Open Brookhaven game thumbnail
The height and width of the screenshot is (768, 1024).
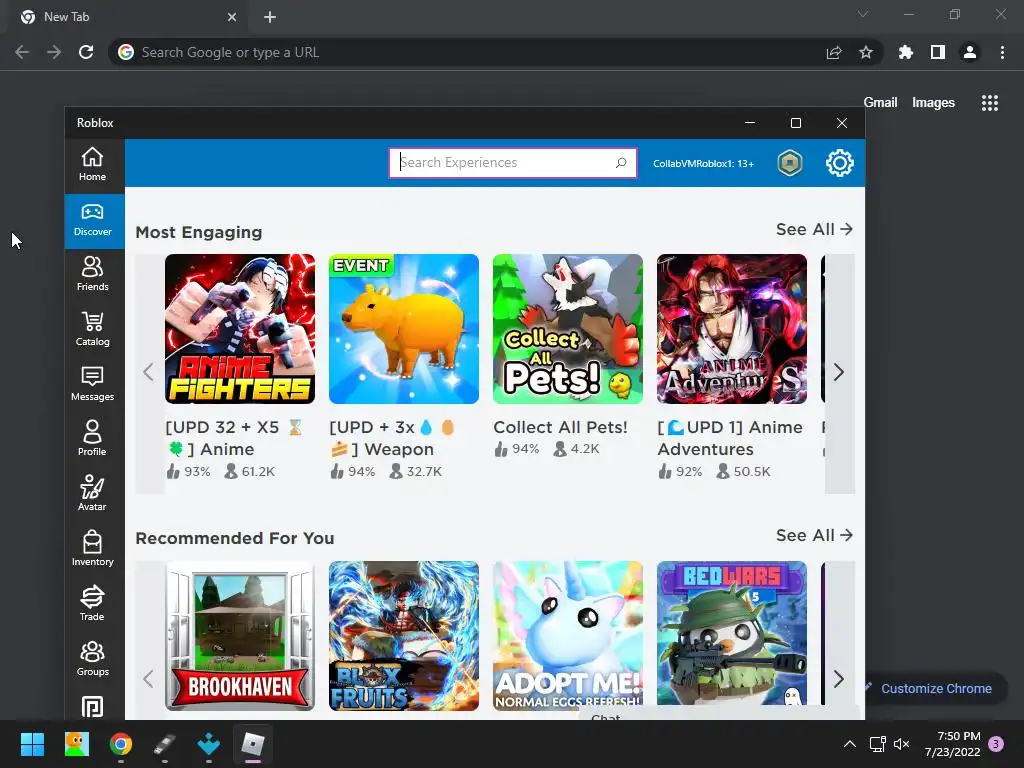click(x=240, y=636)
